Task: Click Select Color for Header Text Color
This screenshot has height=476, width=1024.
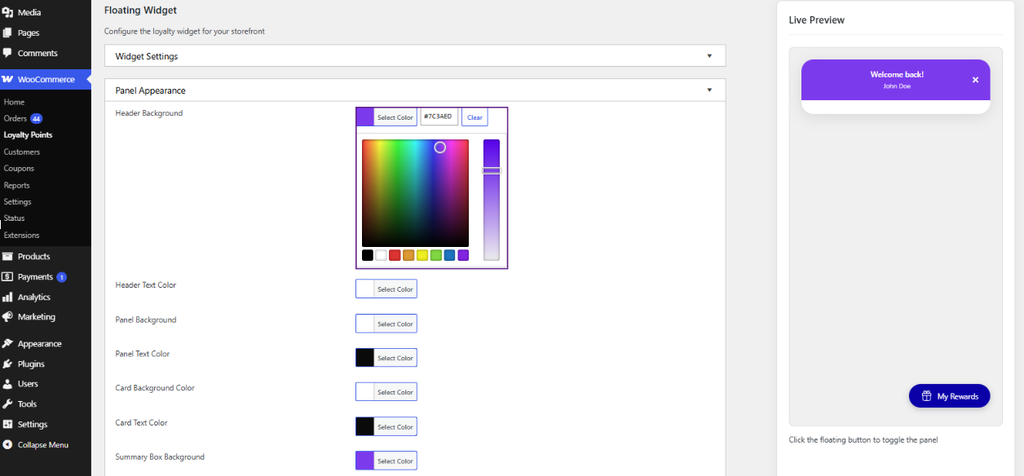Action: 395,289
